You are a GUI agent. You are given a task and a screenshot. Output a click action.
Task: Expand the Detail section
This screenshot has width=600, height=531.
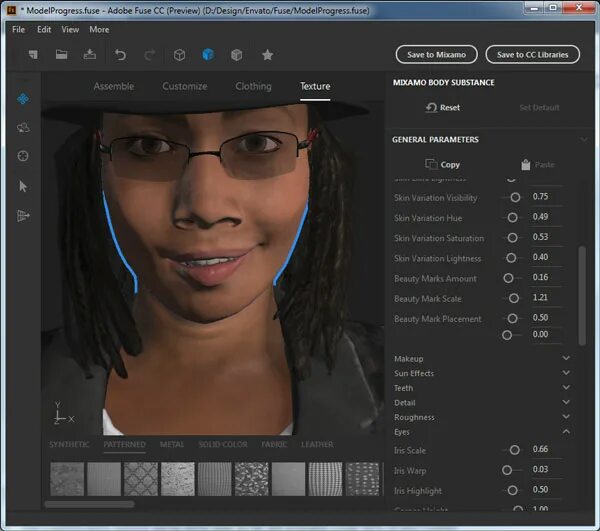click(x=566, y=402)
